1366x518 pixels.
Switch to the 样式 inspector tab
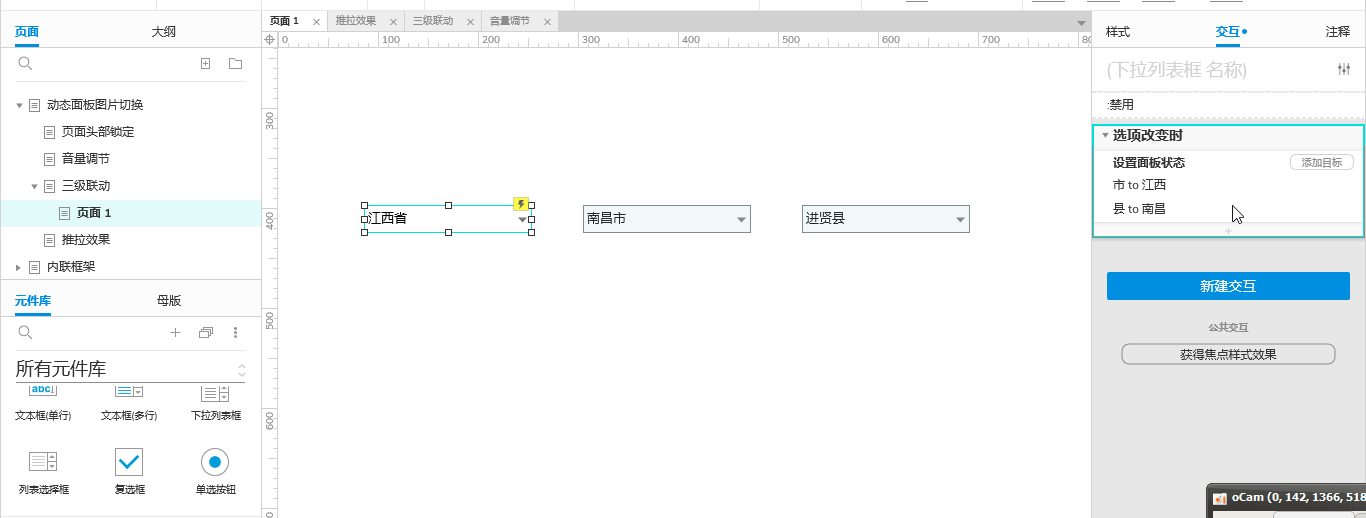pyautogui.click(x=1118, y=32)
